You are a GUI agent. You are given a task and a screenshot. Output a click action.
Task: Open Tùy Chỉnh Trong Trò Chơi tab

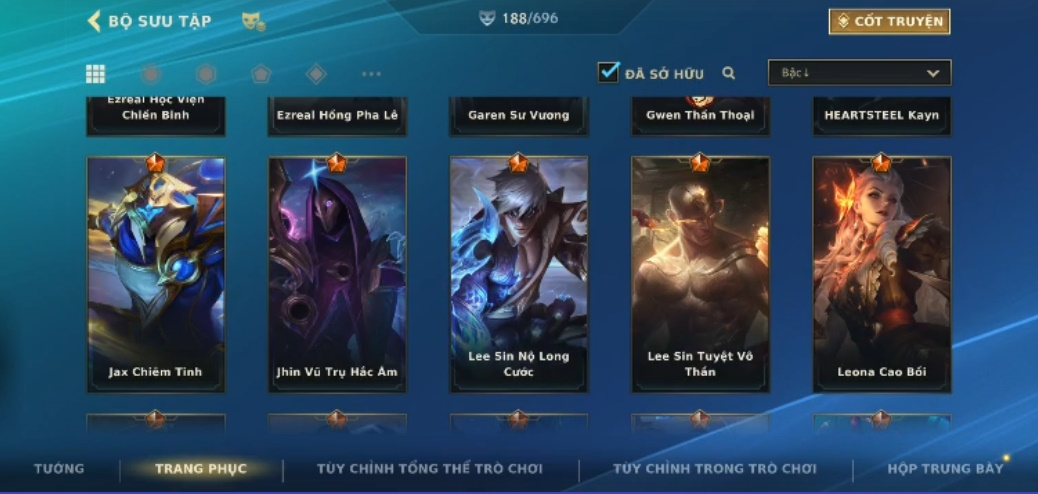[715, 469]
